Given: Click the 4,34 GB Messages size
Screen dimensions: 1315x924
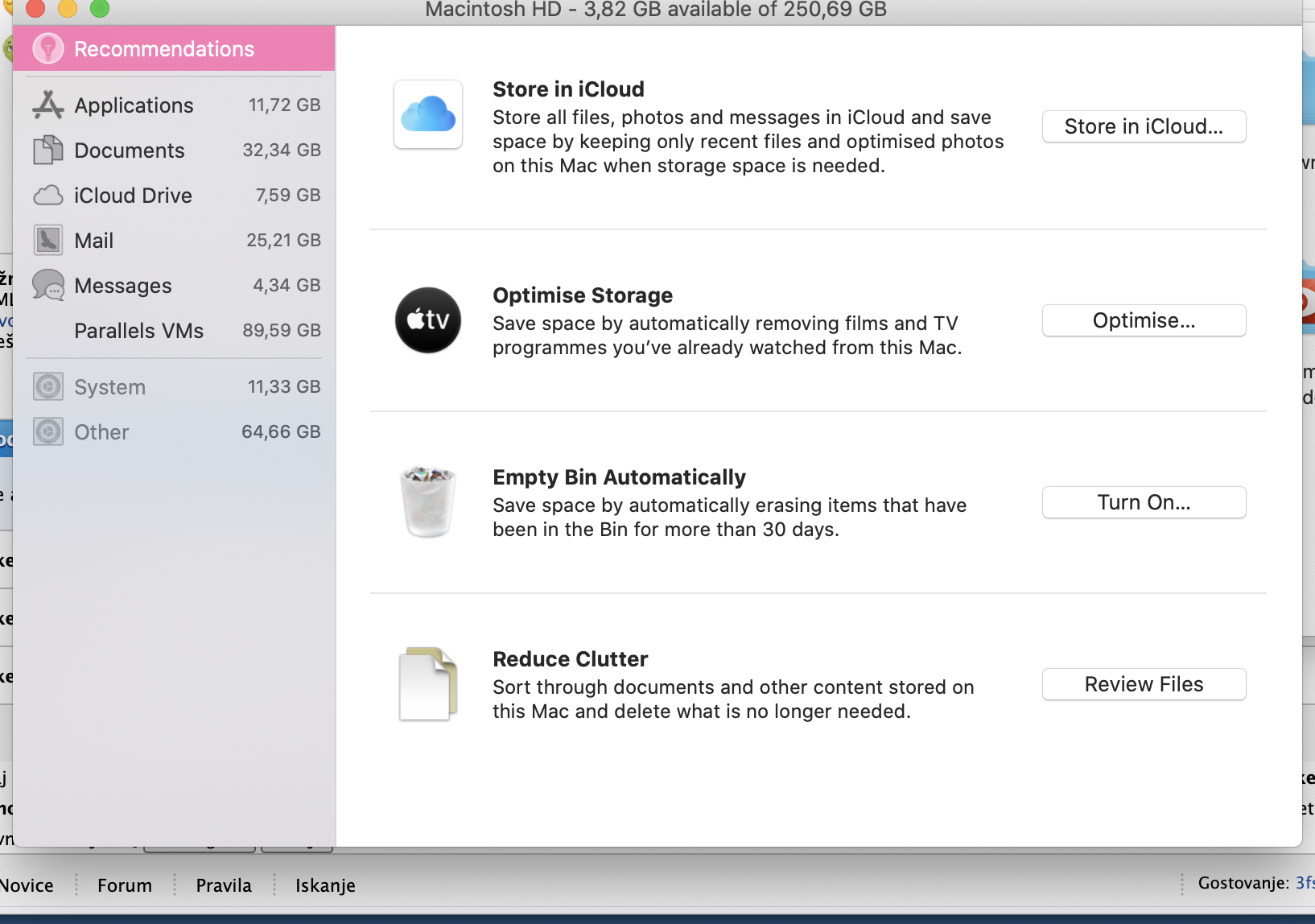Looking at the screenshot, I should point(286,286).
